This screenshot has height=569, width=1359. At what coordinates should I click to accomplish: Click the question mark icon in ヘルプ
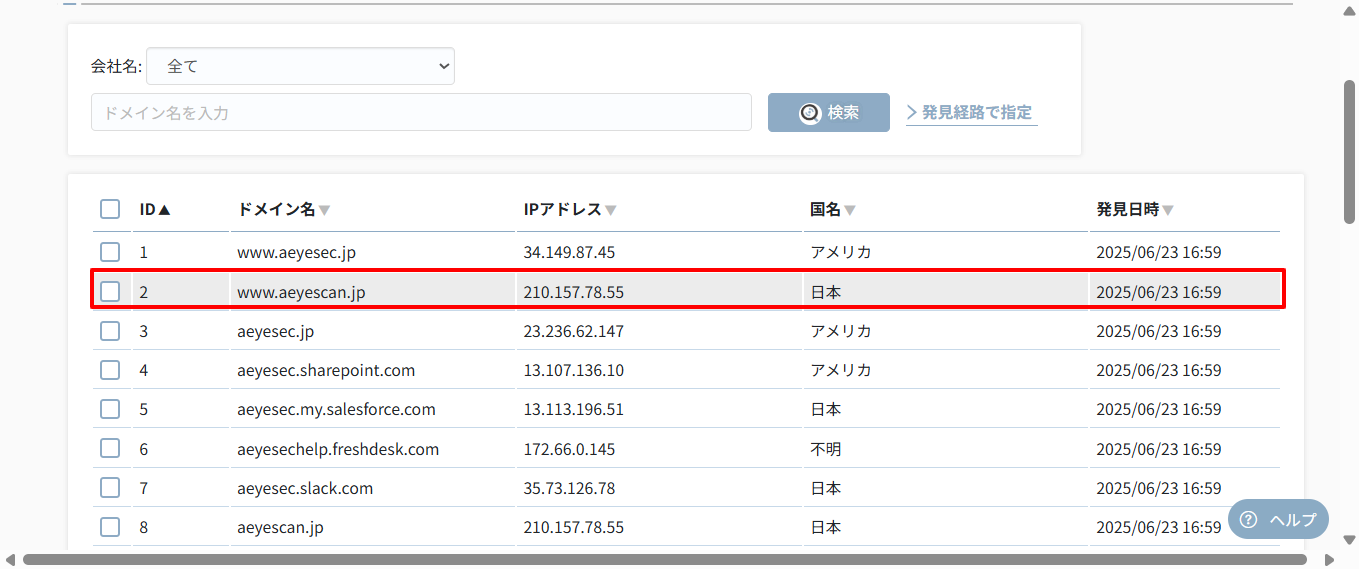click(1248, 520)
